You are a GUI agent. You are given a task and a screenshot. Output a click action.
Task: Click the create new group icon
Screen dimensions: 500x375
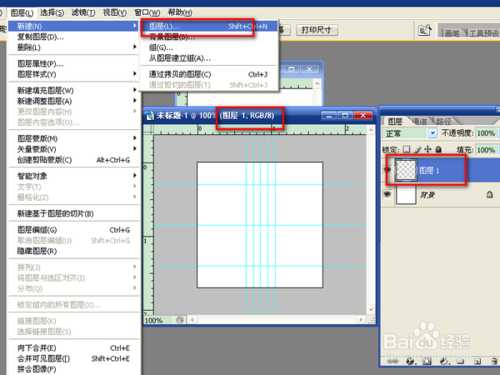[x=460, y=361]
